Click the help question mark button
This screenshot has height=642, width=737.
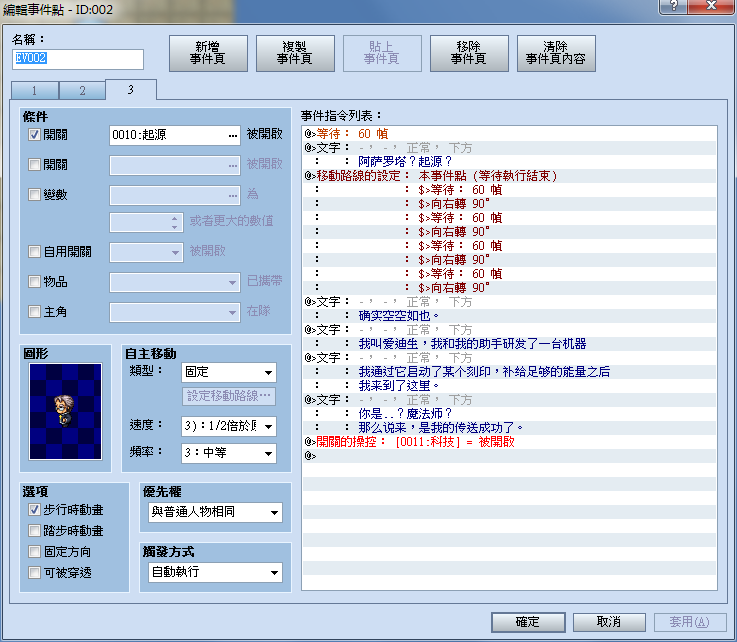[673, 6]
